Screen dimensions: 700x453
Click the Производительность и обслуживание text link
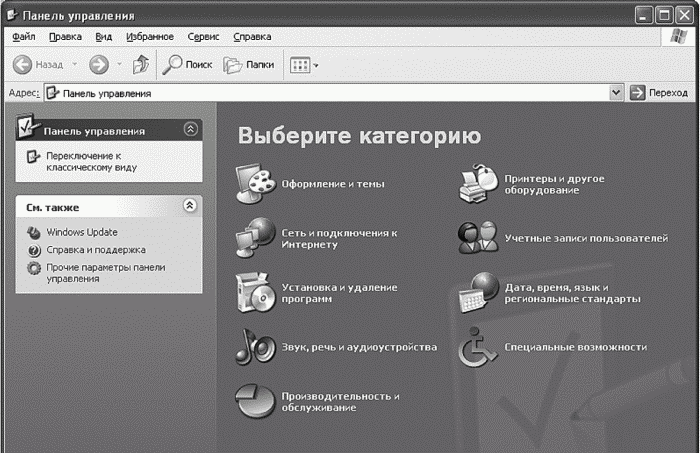pos(340,401)
